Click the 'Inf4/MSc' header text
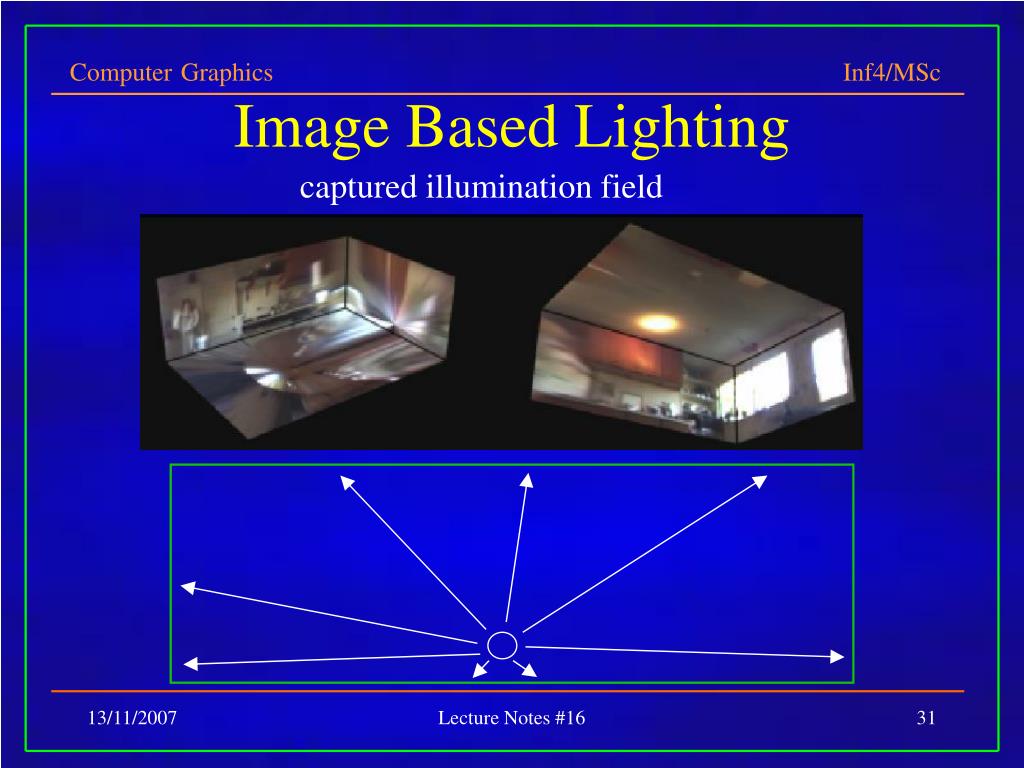The width and height of the screenshot is (1024, 768). [x=891, y=72]
